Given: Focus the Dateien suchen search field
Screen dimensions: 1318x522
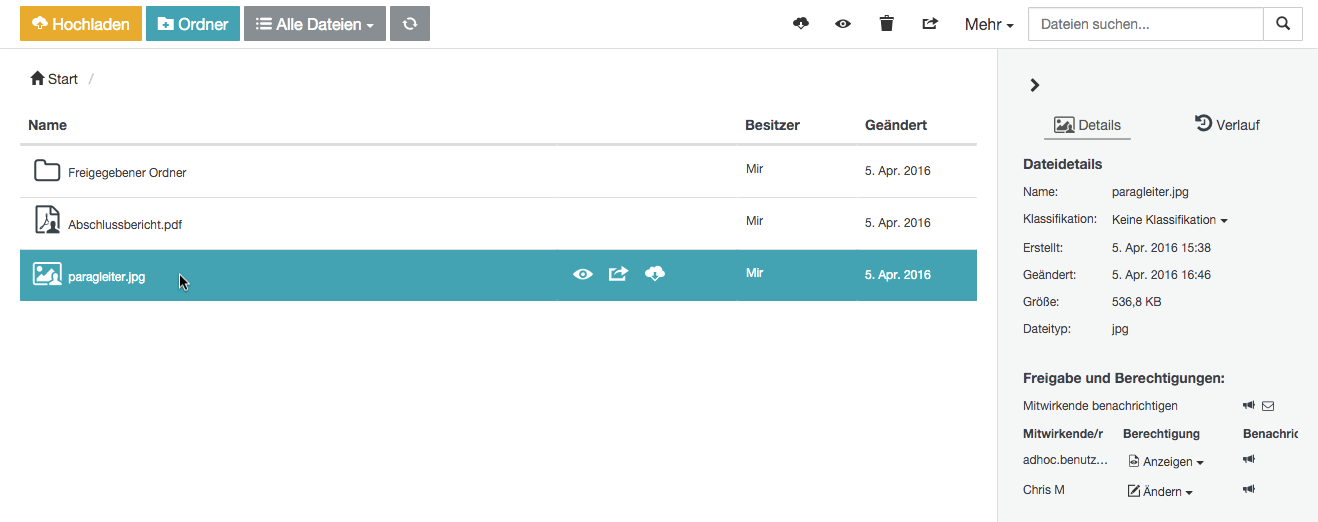Looking at the screenshot, I should tap(1146, 24).
